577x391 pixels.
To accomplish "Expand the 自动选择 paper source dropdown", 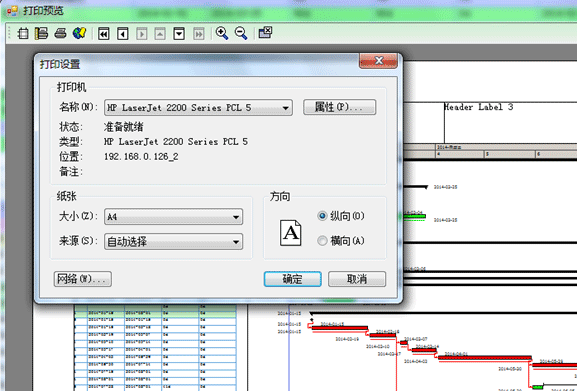I will click(173, 242).
